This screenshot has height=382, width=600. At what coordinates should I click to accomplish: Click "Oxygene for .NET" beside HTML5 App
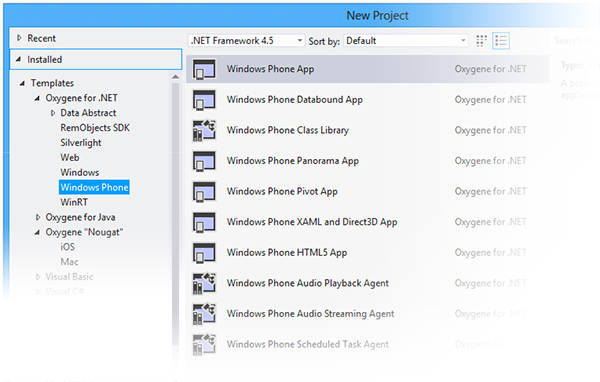[x=491, y=253]
